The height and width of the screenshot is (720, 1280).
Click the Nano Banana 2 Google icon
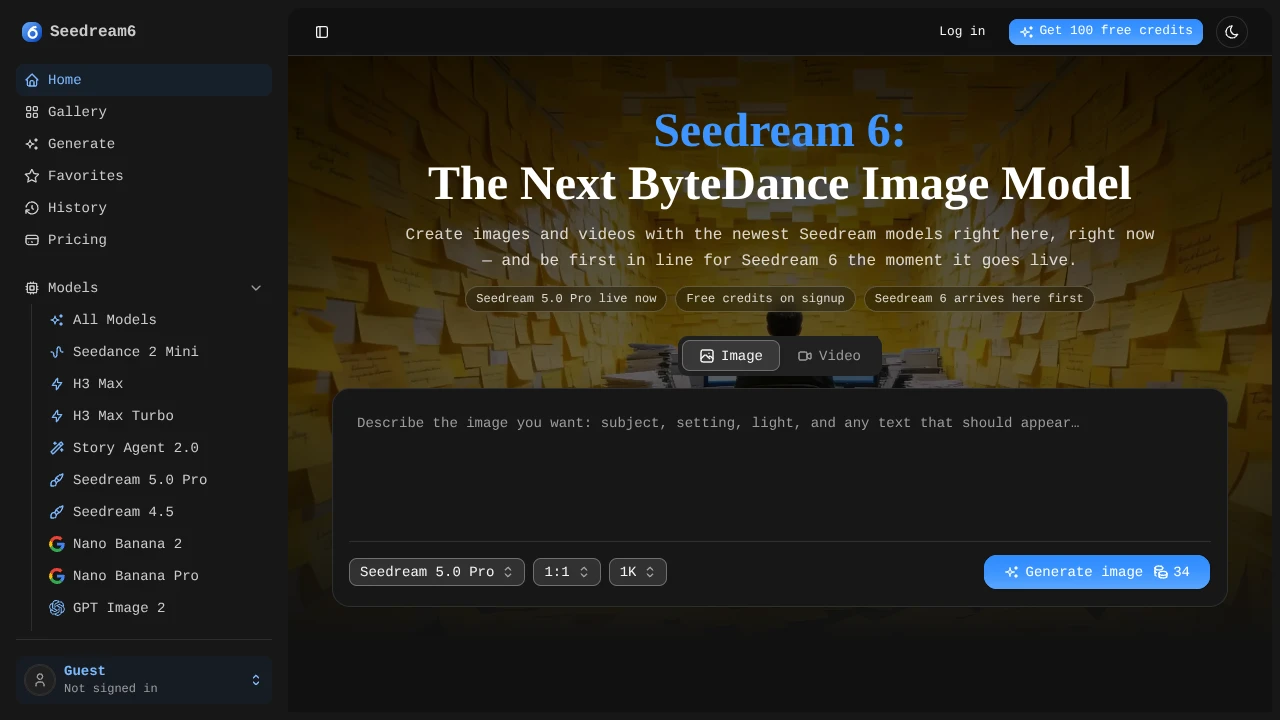[57, 544]
